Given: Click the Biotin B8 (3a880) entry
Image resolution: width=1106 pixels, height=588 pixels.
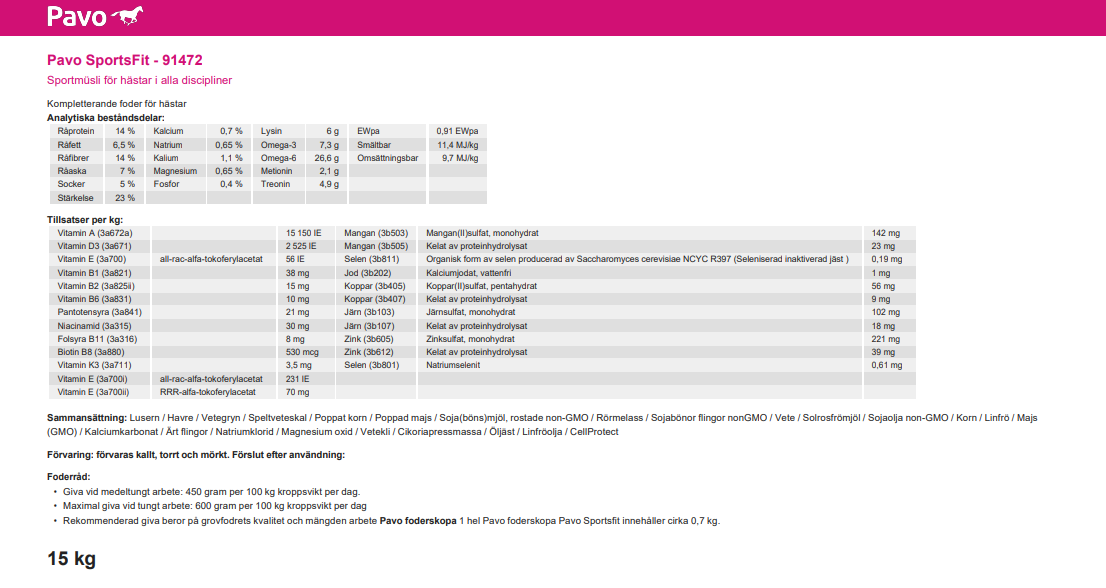Looking at the screenshot, I should 91,352.
